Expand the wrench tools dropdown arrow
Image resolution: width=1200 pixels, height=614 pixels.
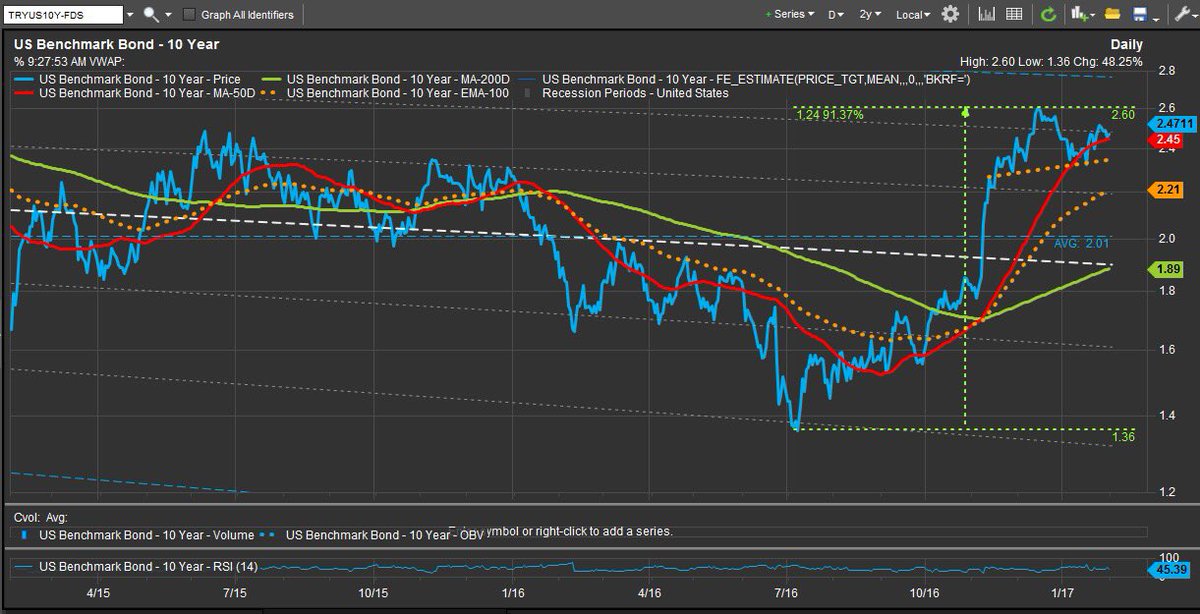tap(1193, 17)
